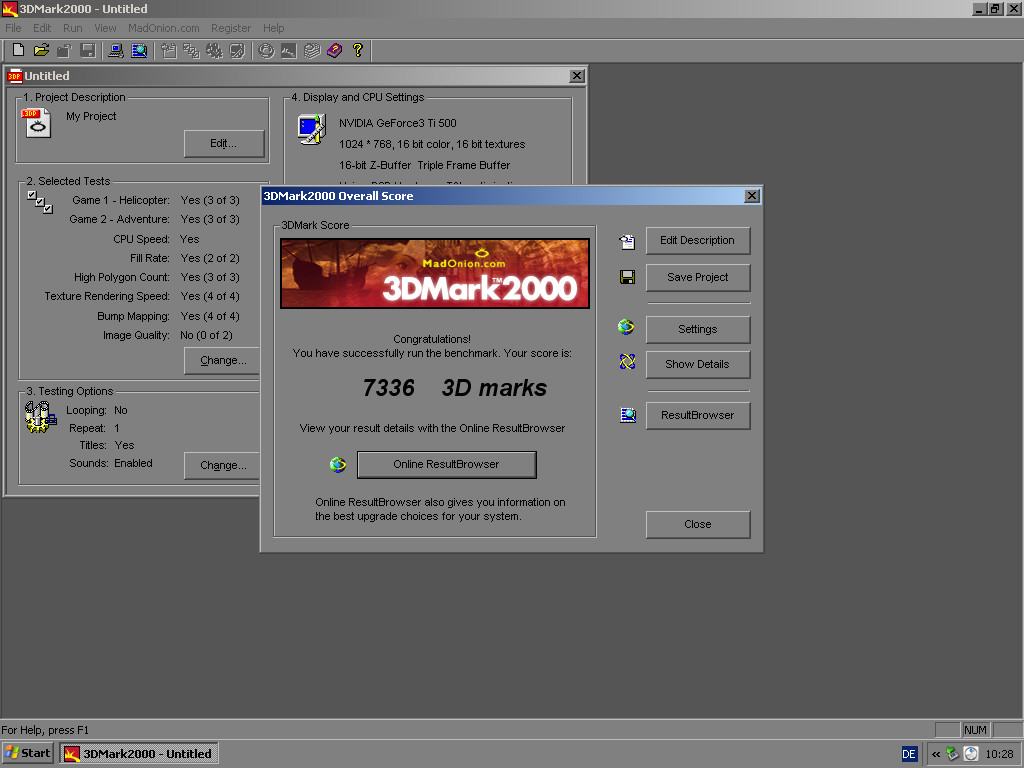Open the ResultBrowser toolbar icon

click(x=139, y=50)
